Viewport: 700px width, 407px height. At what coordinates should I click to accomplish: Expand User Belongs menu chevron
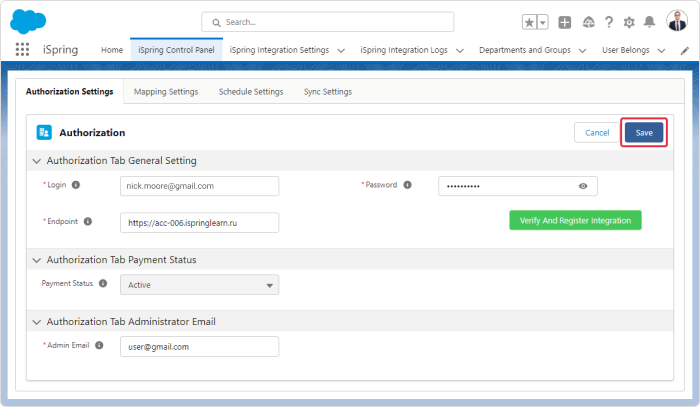(x=662, y=50)
